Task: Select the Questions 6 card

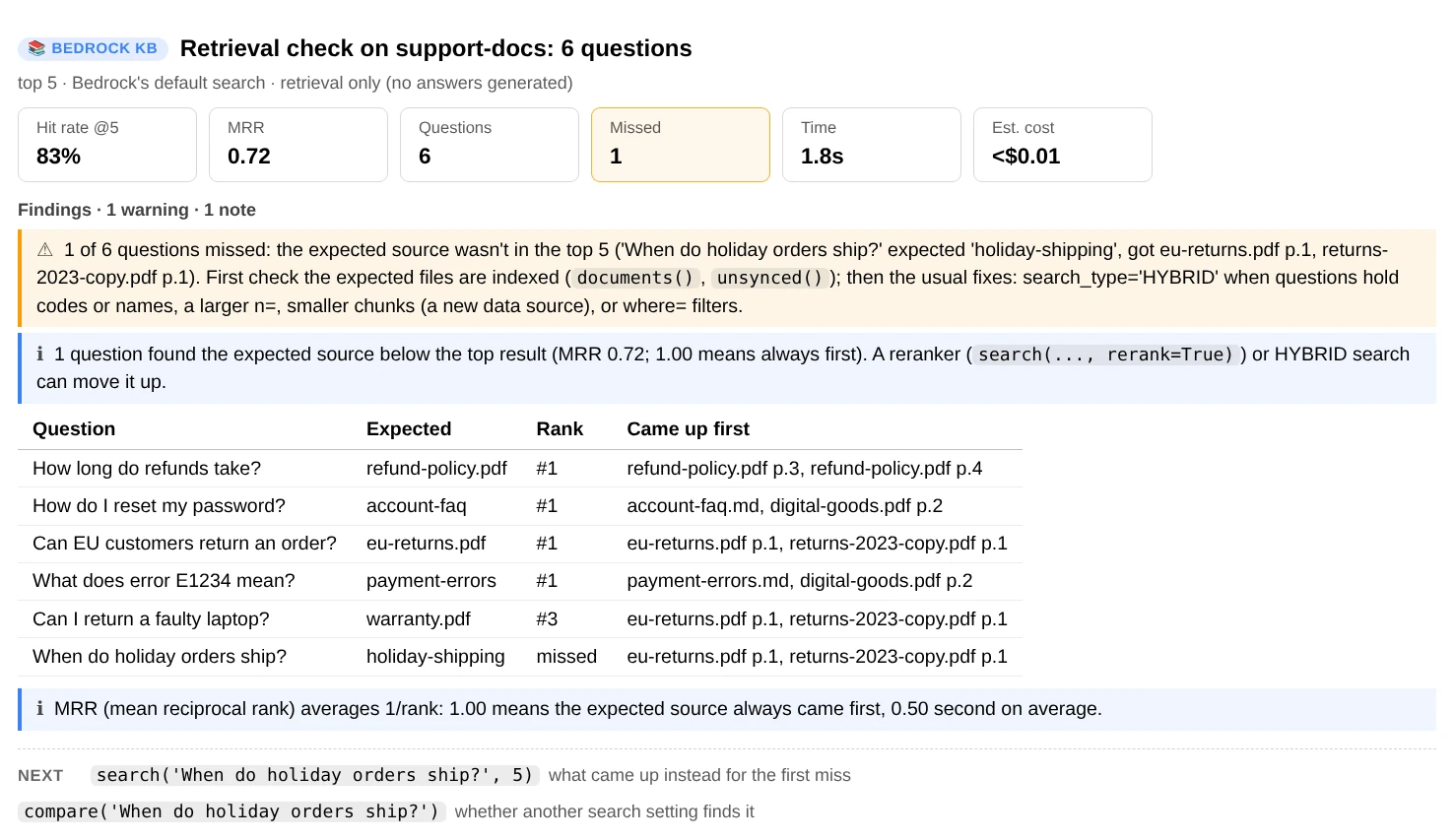Action: pyautogui.click(x=490, y=145)
